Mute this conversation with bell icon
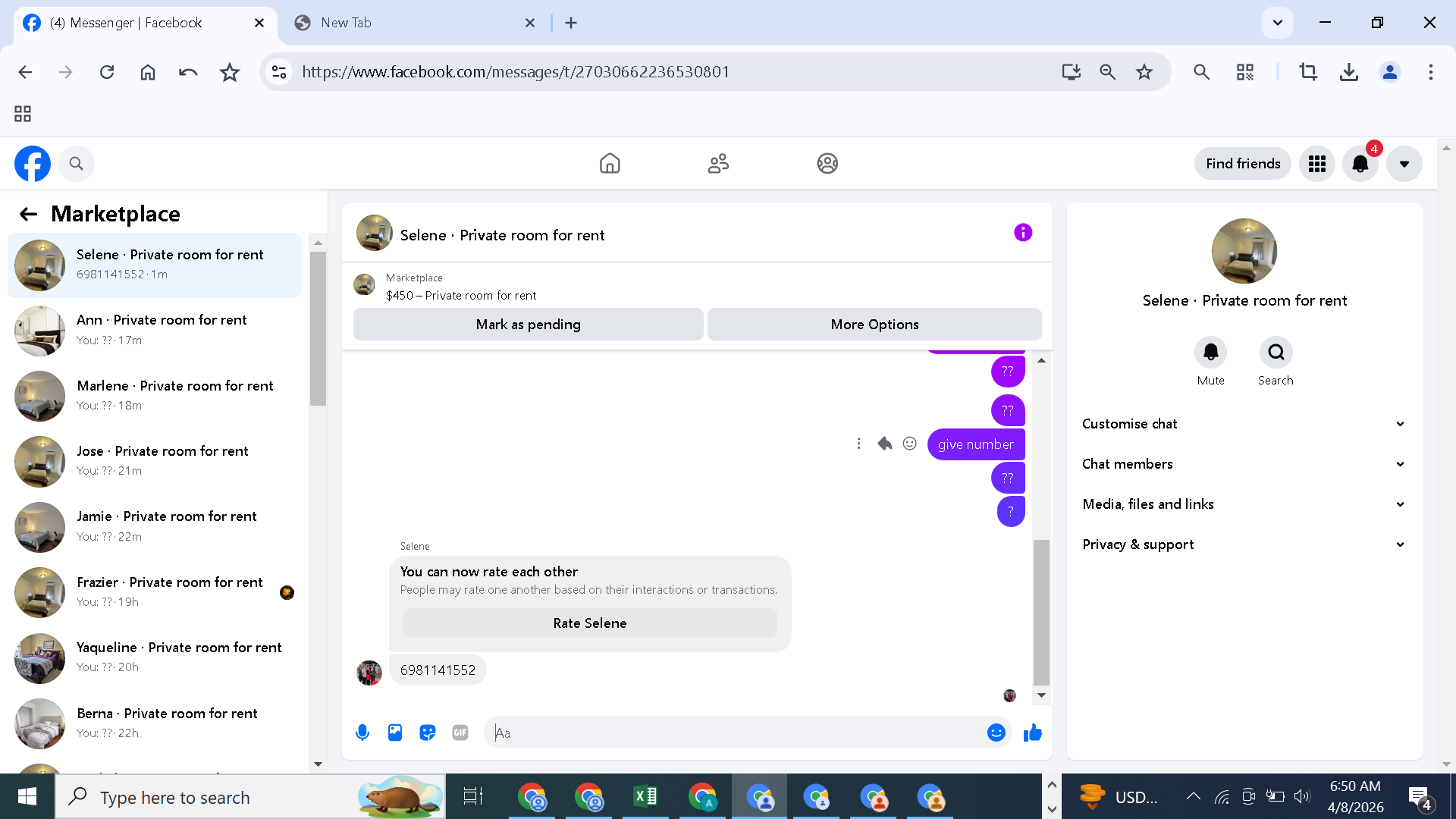This screenshot has width=1456, height=819. coord(1210,353)
